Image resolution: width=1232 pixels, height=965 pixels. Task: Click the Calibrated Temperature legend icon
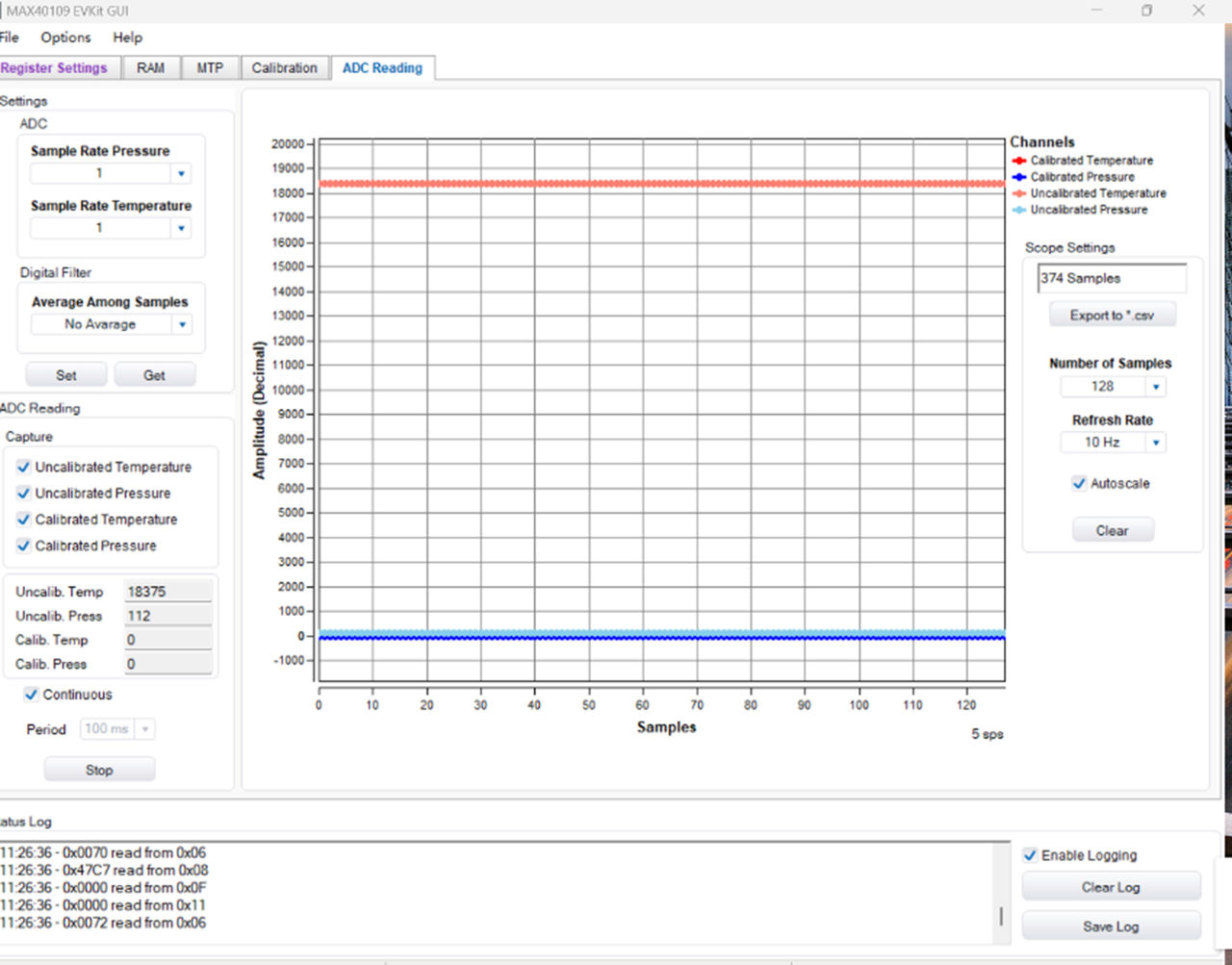pyautogui.click(x=1019, y=161)
